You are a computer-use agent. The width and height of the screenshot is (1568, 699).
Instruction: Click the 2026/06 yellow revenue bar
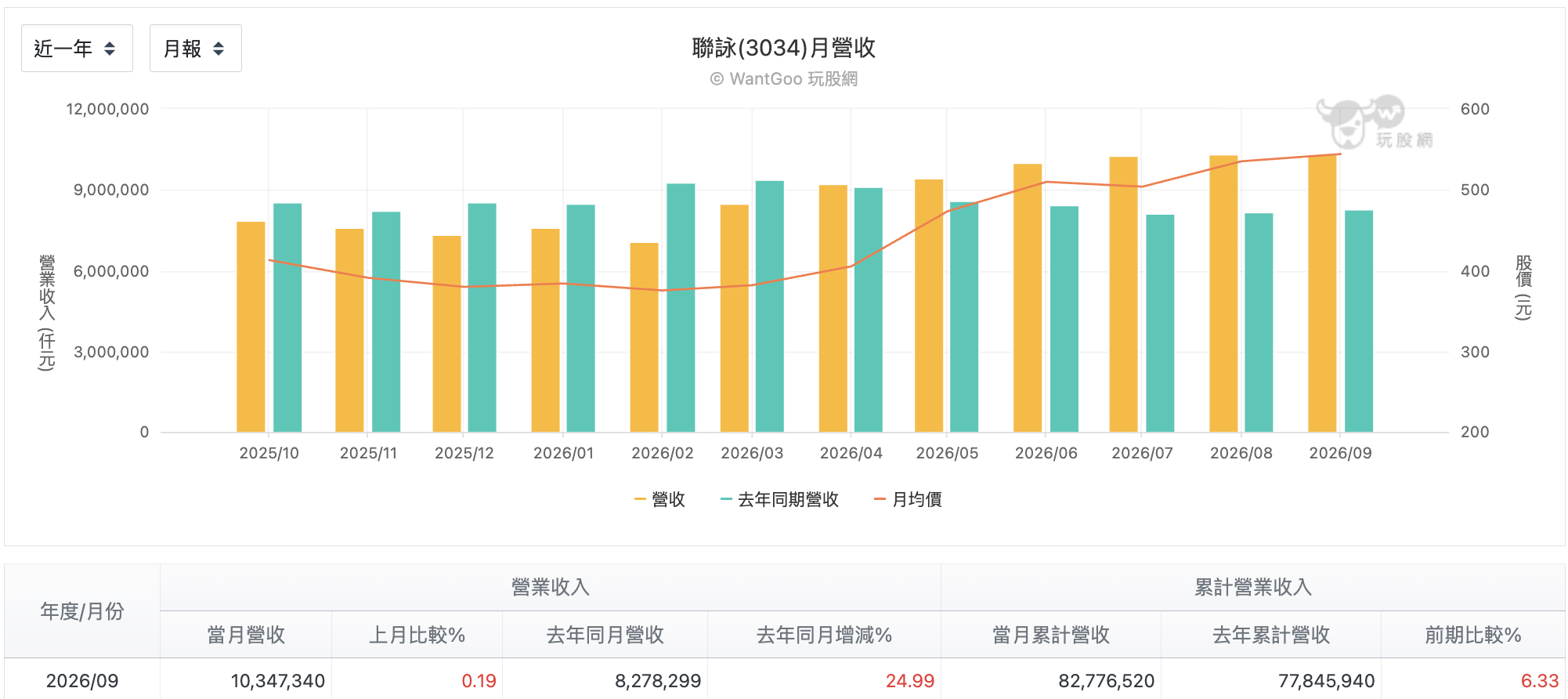(1028, 298)
